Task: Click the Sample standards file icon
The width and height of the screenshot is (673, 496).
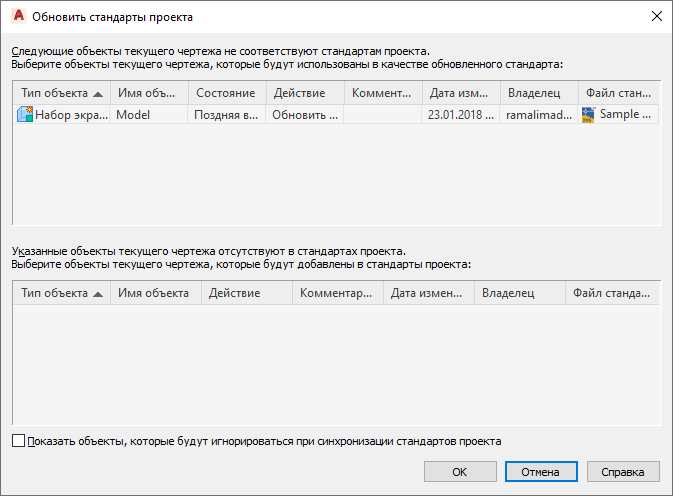Action: pos(588,115)
